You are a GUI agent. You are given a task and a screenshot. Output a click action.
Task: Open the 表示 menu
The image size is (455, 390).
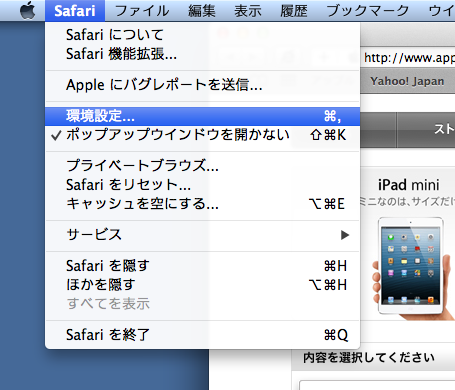click(x=248, y=11)
